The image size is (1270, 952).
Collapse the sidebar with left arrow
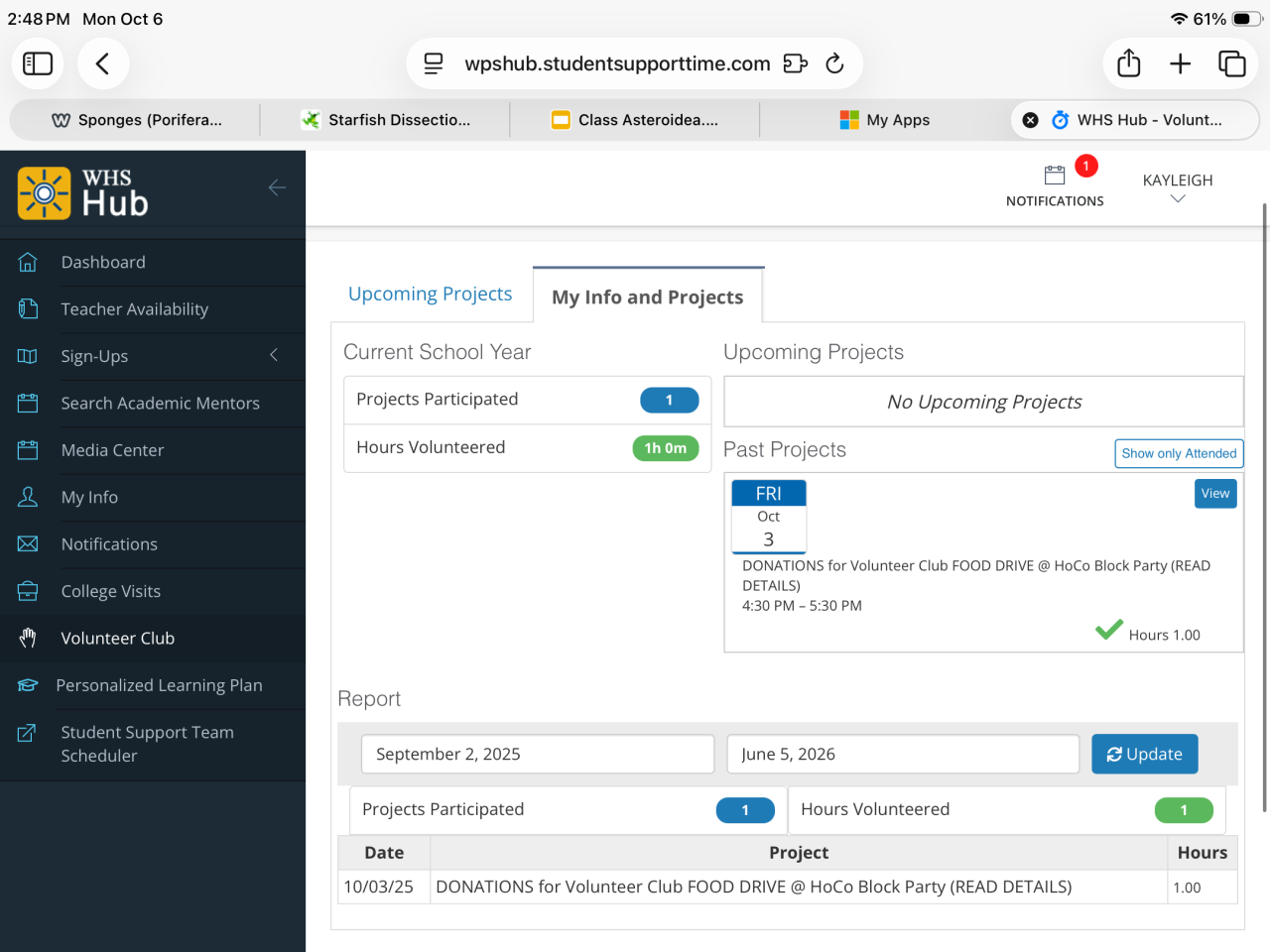pos(277,187)
